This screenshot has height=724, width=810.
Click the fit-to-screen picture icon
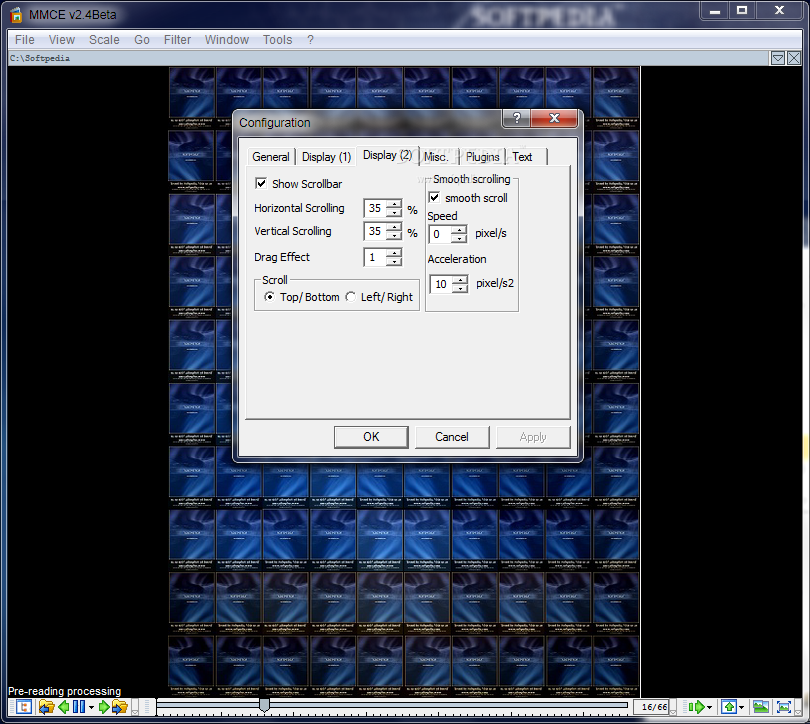[x=784, y=706]
